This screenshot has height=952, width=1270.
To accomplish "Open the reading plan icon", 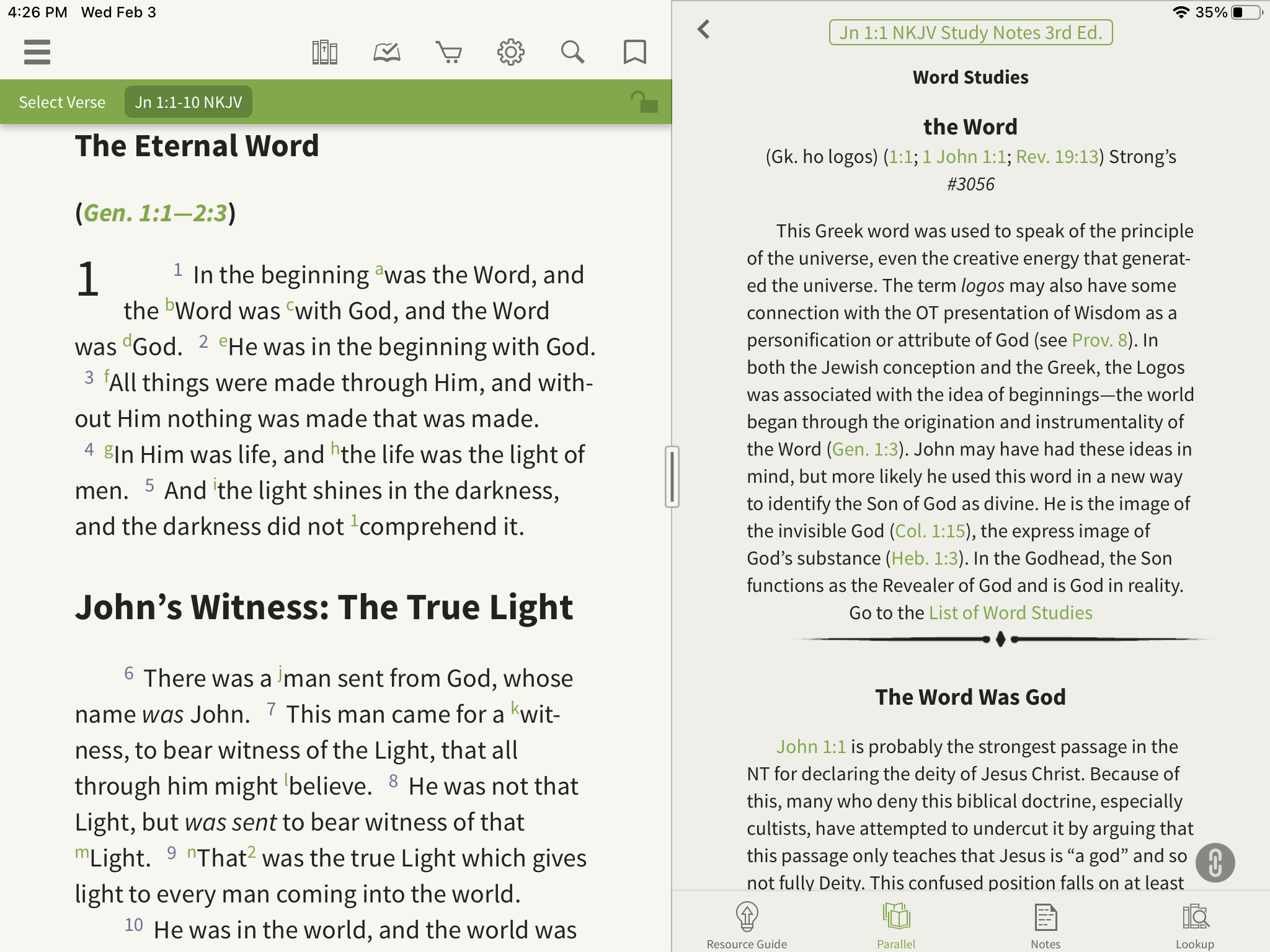I will [386, 52].
